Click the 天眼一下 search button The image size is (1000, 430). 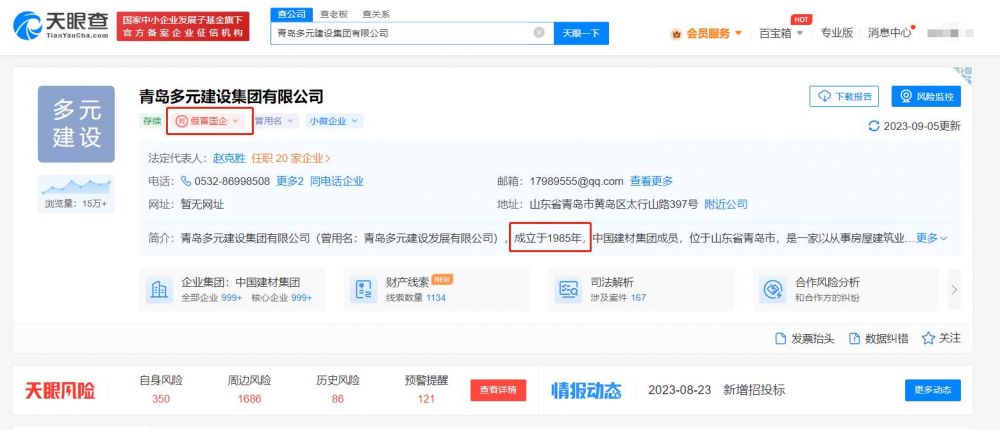[x=581, y=33]
